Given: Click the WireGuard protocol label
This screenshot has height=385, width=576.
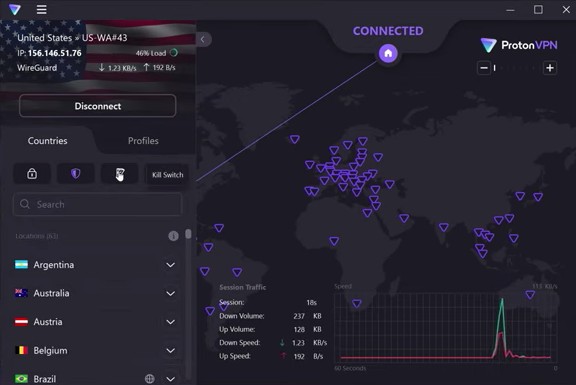Looking at the screenshot, I should [x=37, y=68].
